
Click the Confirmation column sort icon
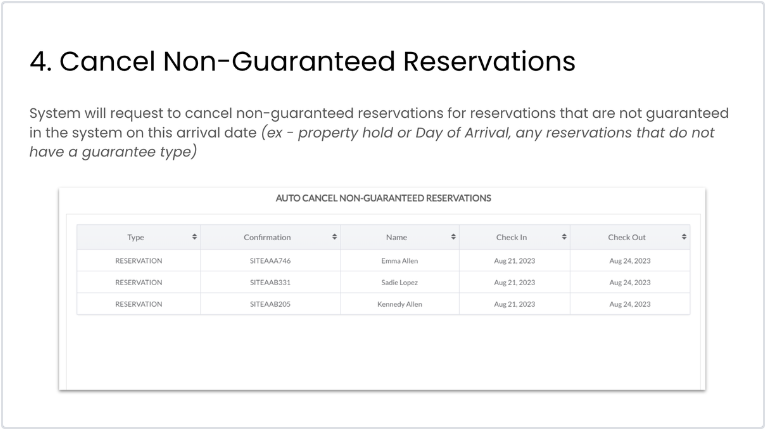(334, 237)
